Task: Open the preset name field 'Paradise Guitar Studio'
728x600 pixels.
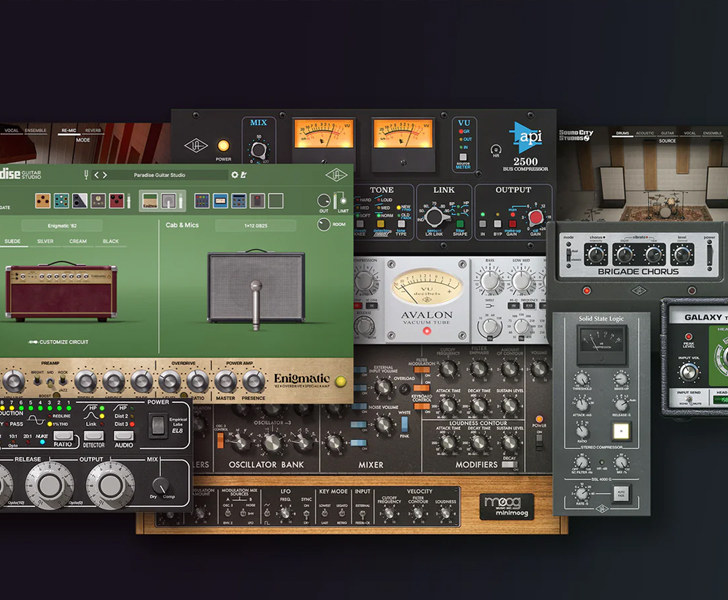Action: click(x=159, y=175)
